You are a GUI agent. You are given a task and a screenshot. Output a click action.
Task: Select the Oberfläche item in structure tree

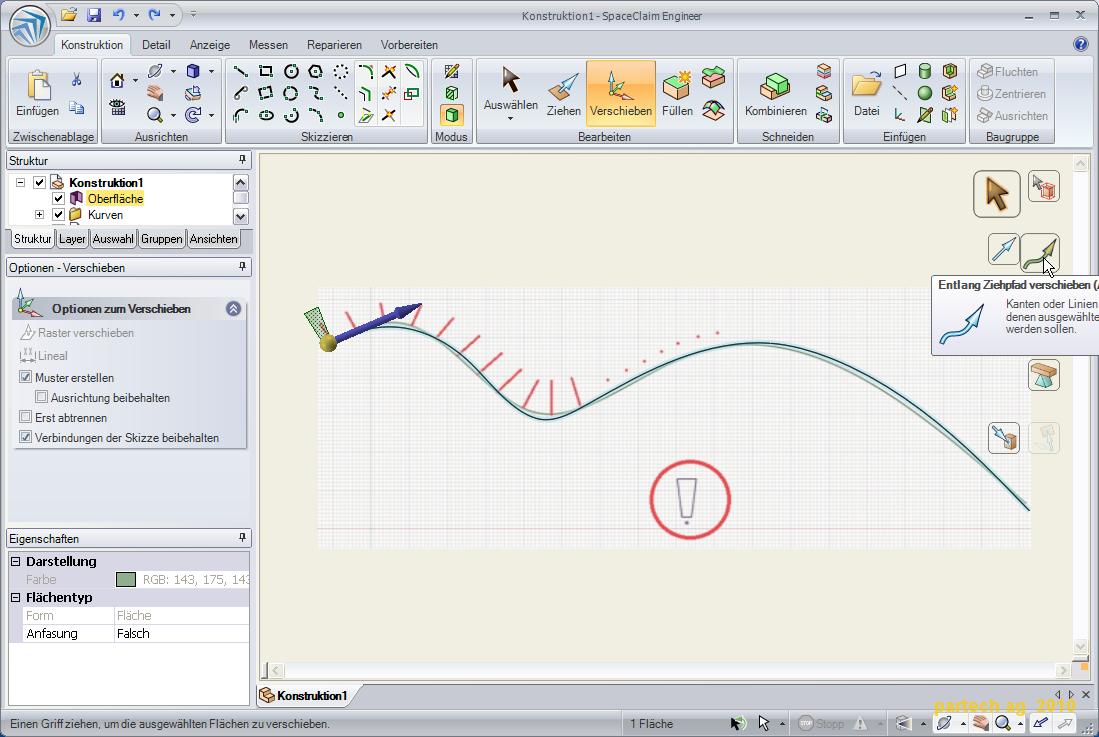(x=115, y=199)
